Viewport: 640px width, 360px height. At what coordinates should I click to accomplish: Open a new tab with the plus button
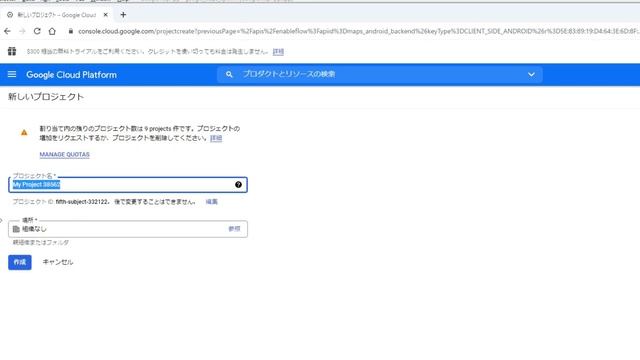(x=123, y=15)
